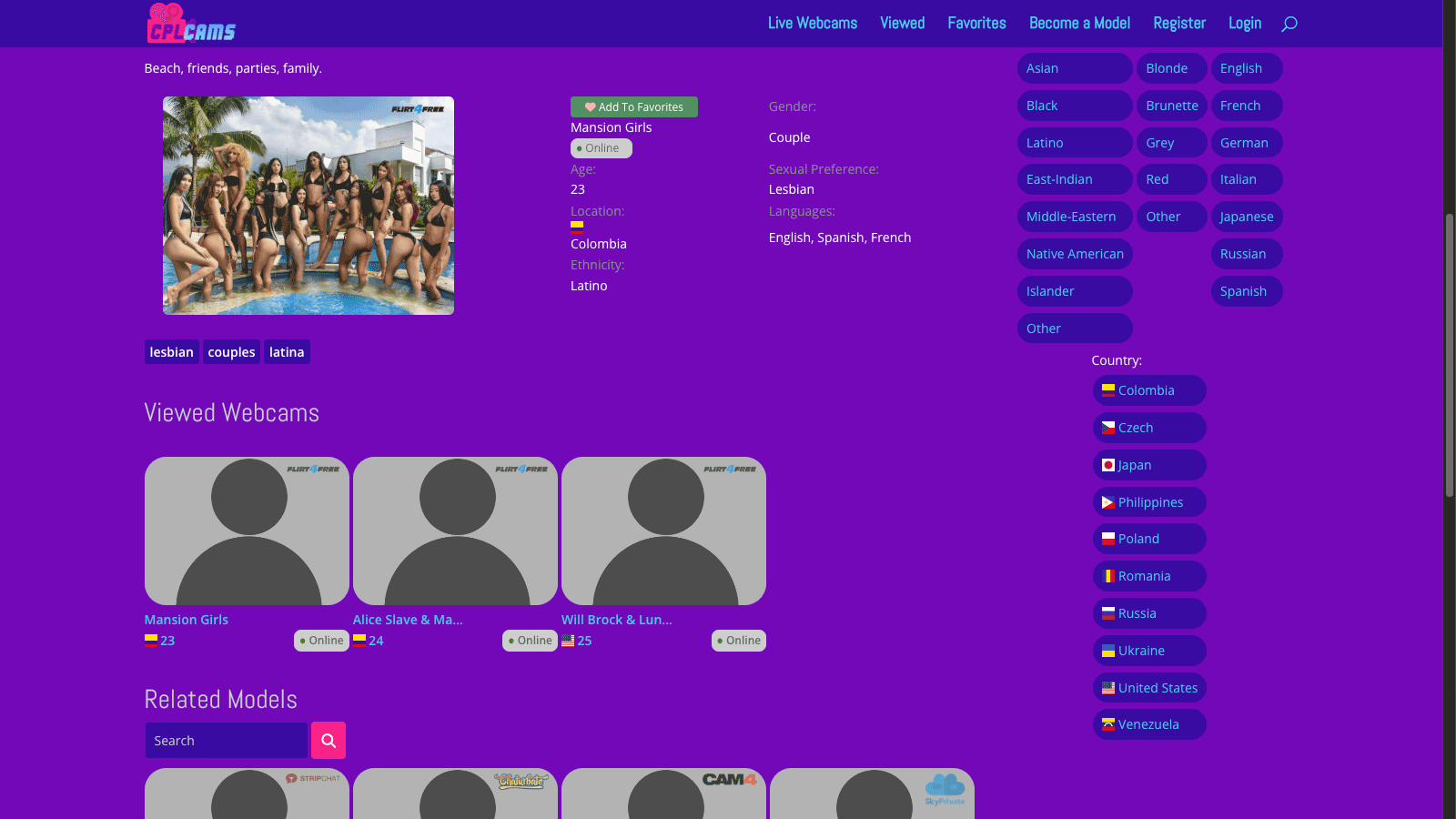The image size is (1456, 819).
Task: Click Alice Slave & Ma... name link
Action: point(408,620)
